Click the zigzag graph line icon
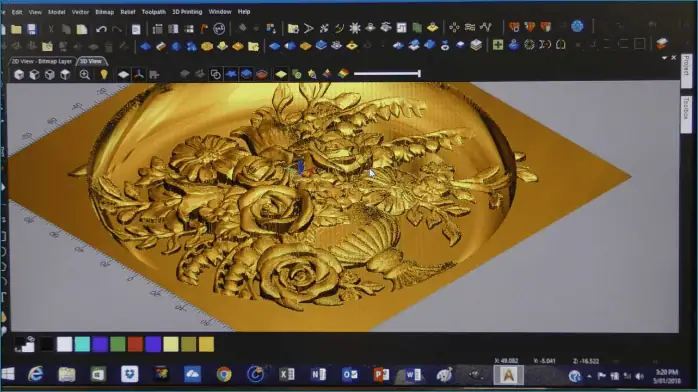This screenshot has height=392, width=698. pyautogui.click(x=486, y=27)
